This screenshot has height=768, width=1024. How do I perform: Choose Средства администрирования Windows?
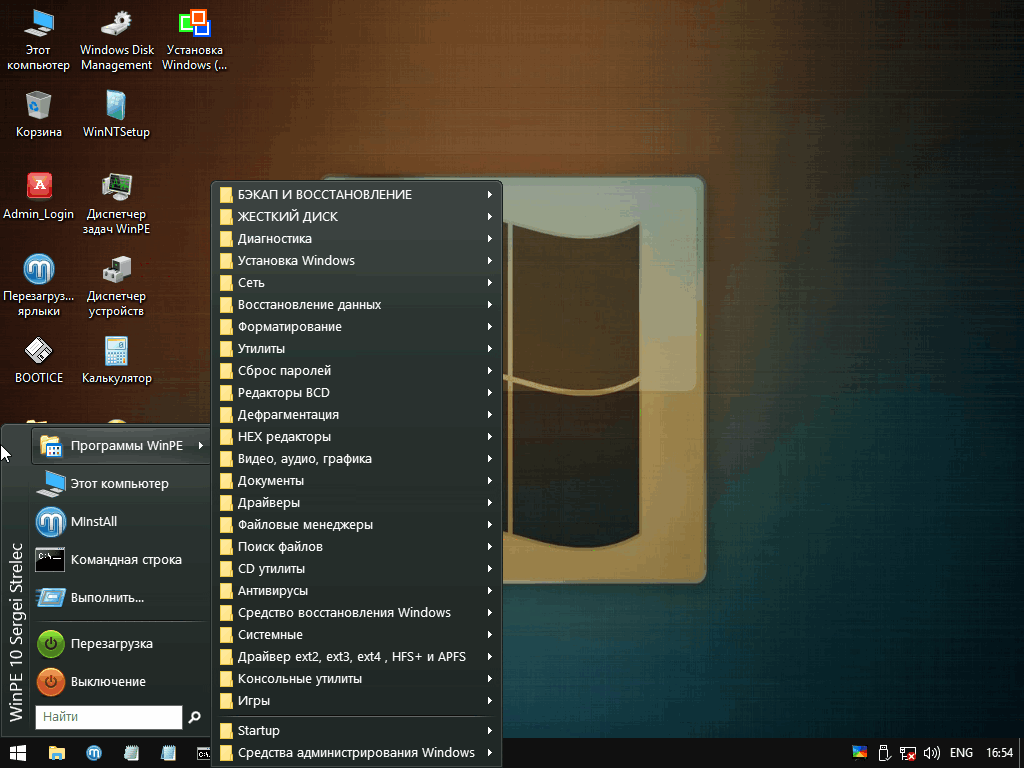(357, 753)
